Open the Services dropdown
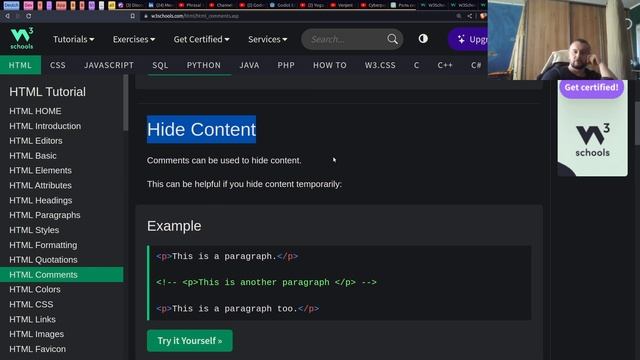This screenshot has width=640, height=360. (268, 39)
